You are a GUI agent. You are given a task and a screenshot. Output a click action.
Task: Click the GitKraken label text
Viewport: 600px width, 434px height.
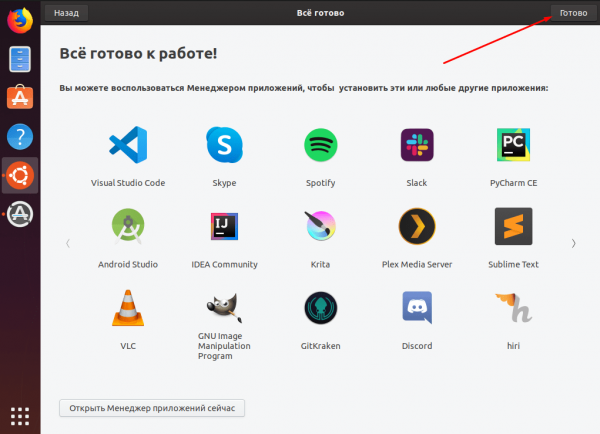321,346
